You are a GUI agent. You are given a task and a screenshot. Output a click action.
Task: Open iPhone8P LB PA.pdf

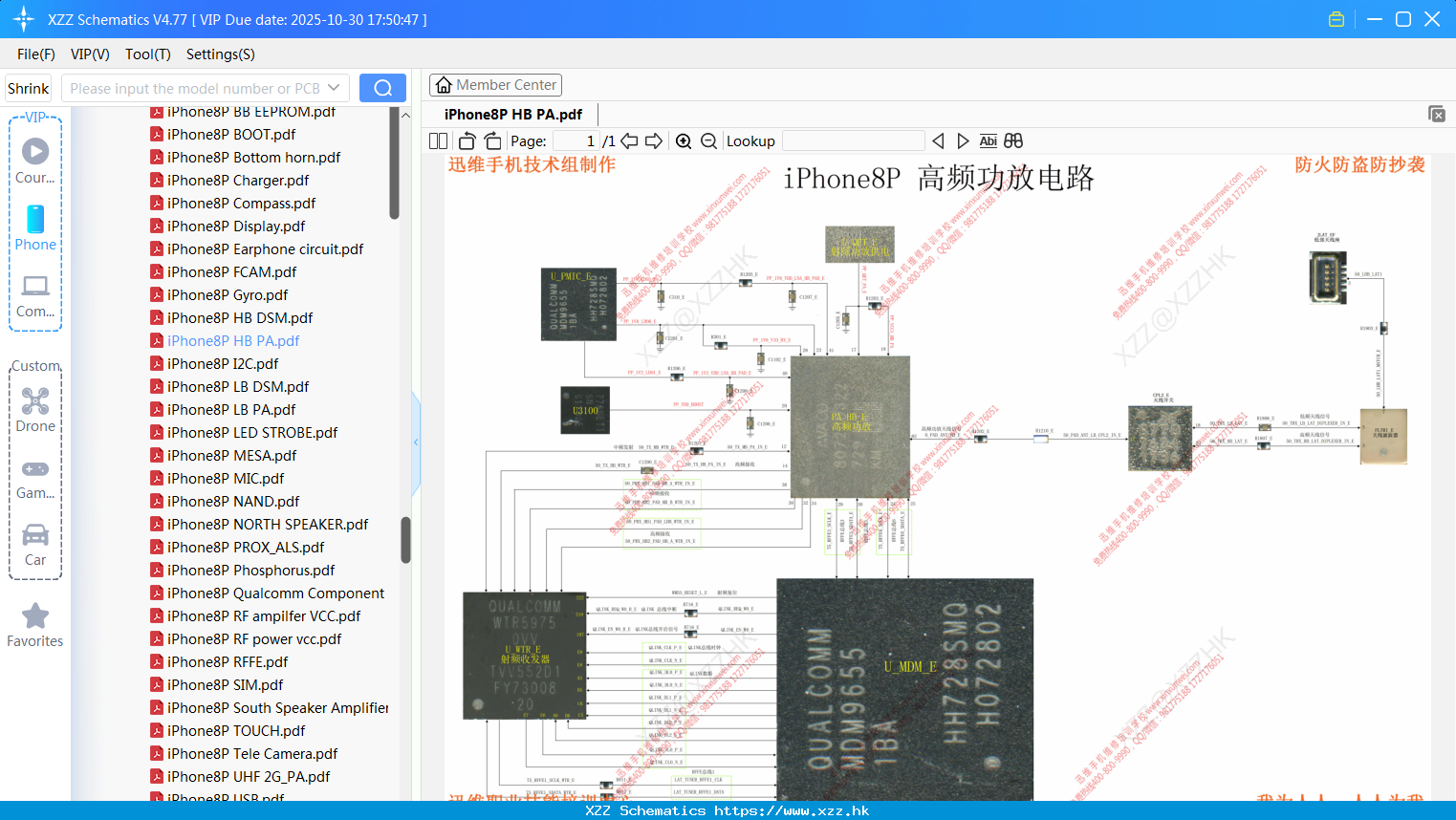(231, 409)
